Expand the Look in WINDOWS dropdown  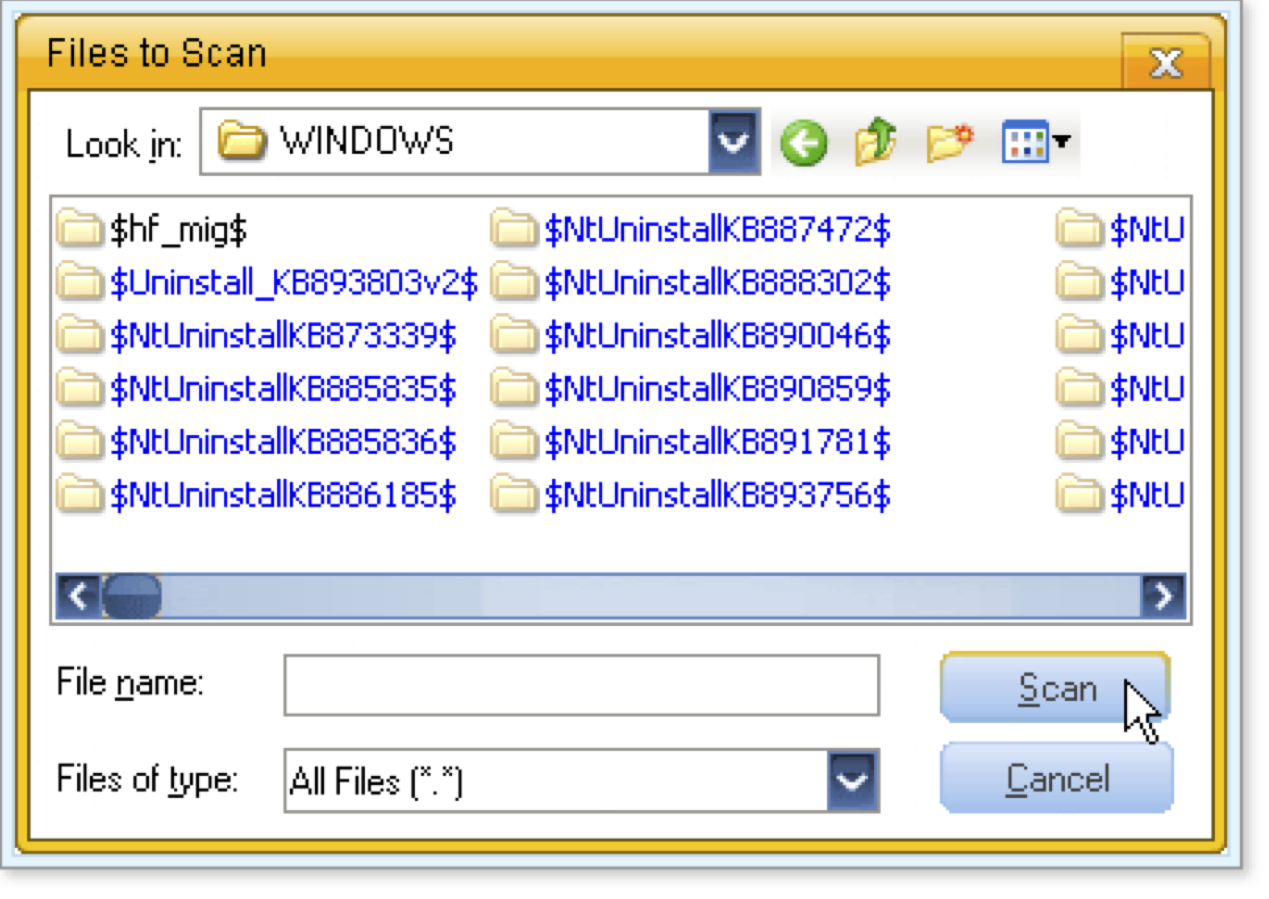pyautogui.click(x=733, y=142)
